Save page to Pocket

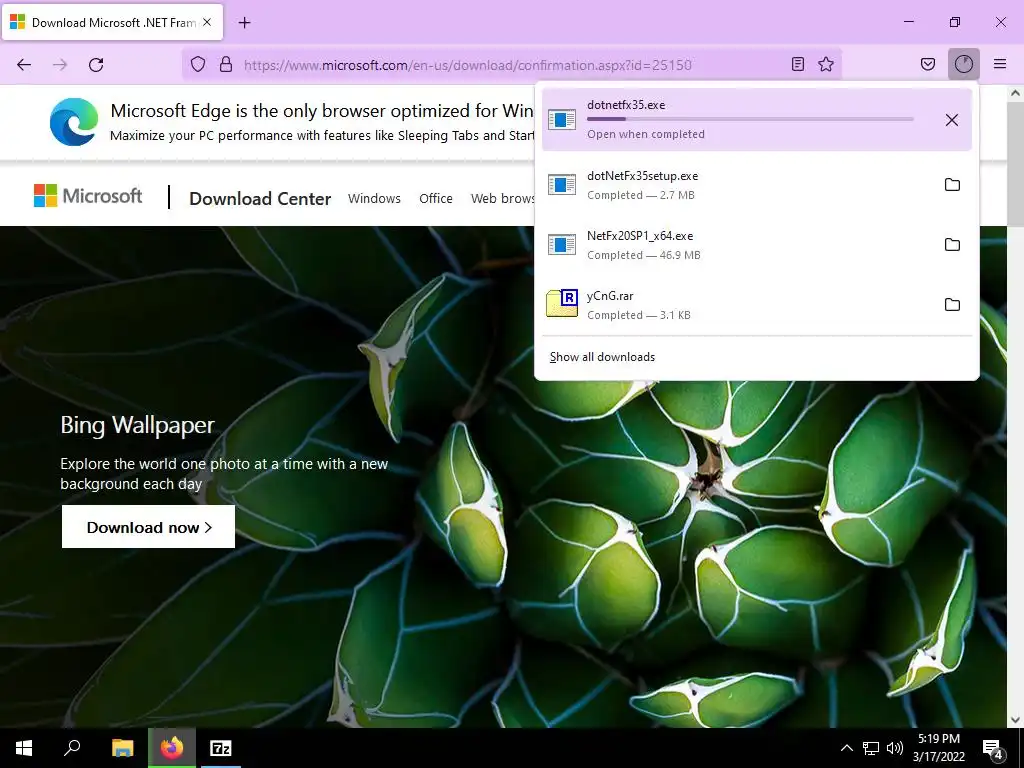click(x=928, y=64)
